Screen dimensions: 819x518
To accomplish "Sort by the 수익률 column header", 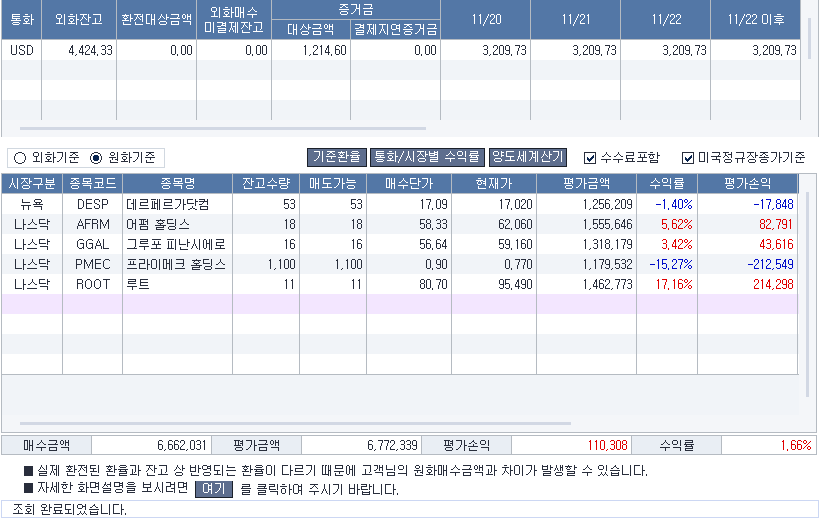I will point(667,183).
